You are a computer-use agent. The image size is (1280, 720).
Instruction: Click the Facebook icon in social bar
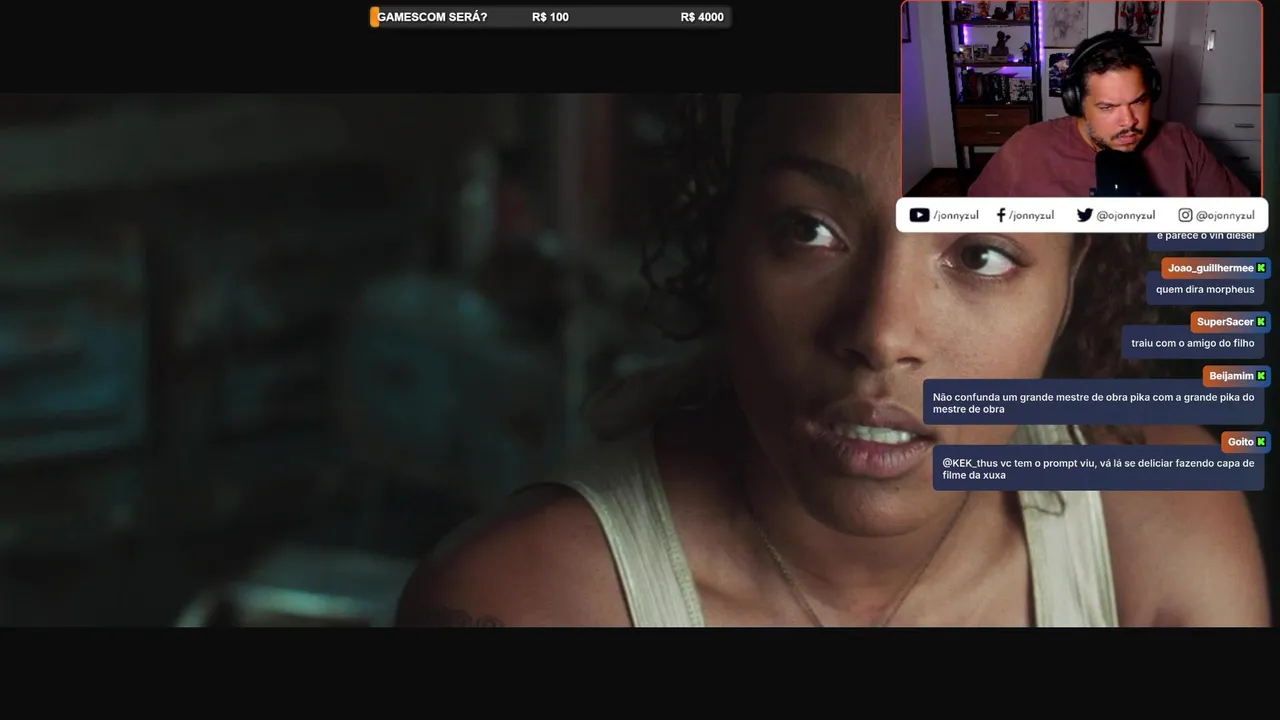tap(1001, 215)
